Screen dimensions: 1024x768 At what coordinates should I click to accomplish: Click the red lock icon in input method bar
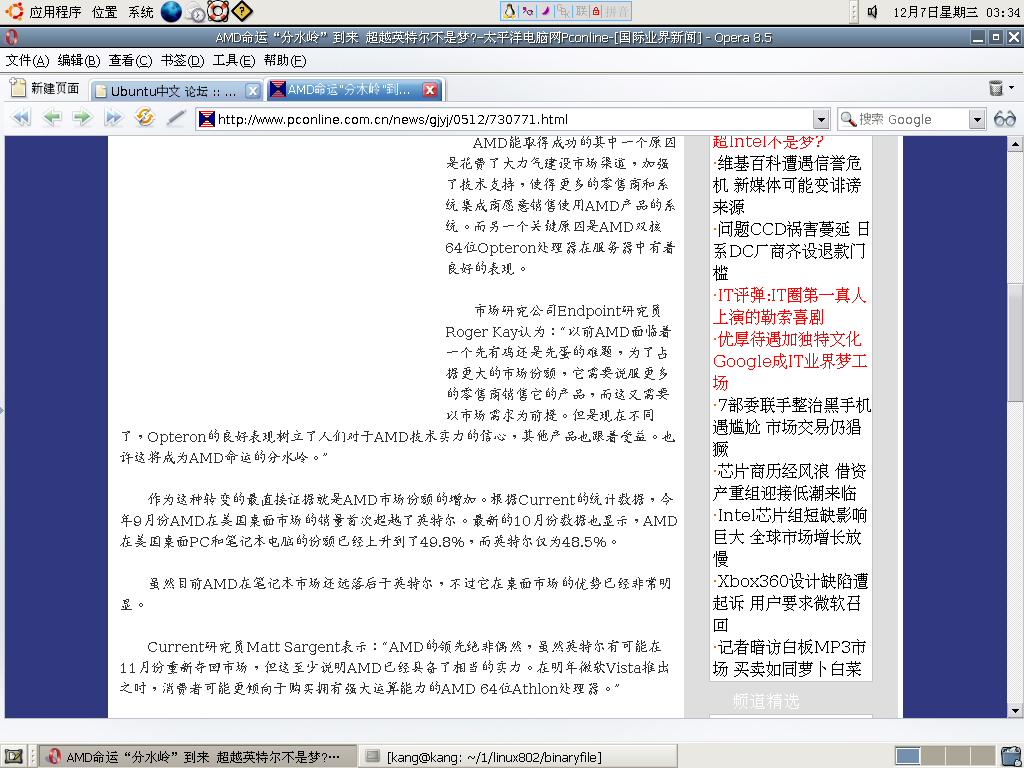pos(596,11)
